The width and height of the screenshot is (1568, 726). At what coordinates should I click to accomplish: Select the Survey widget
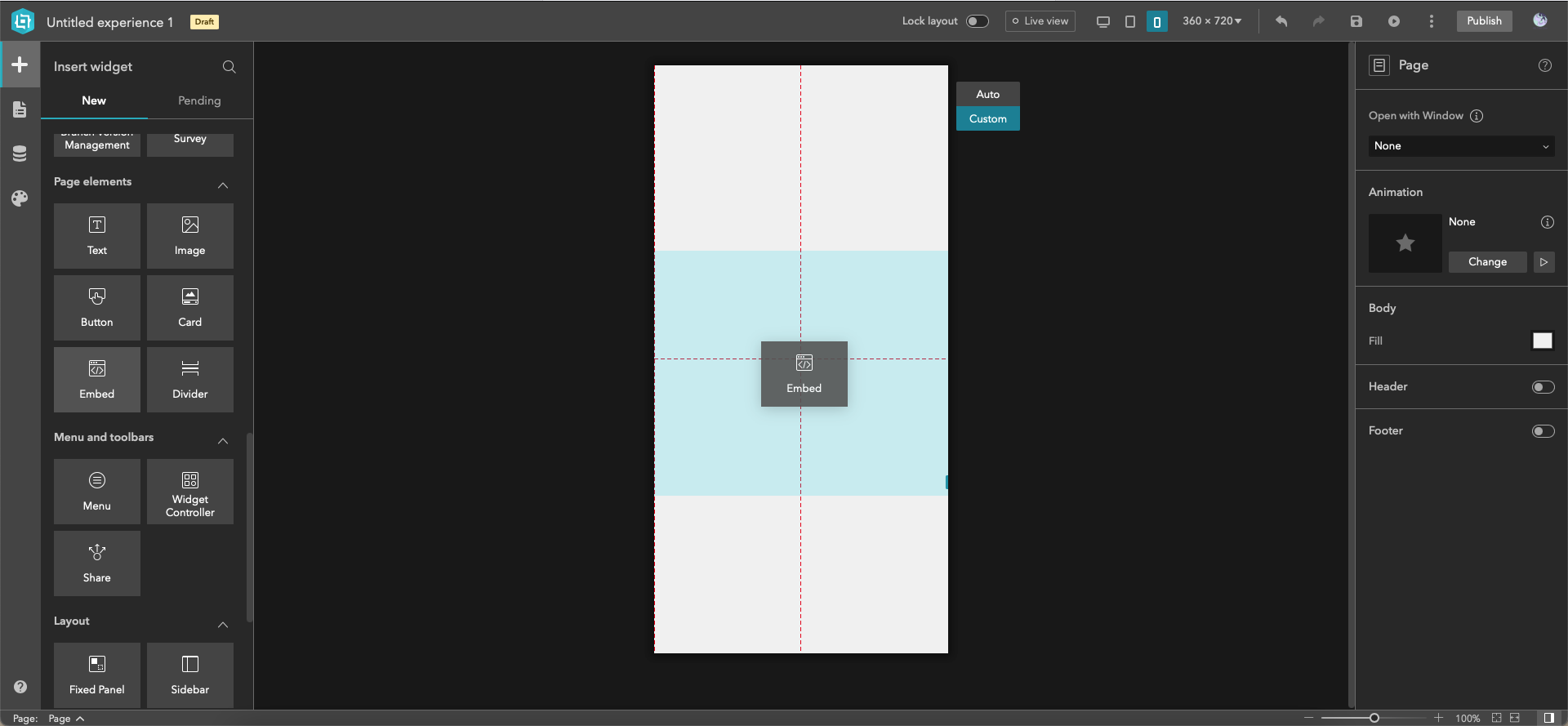coord(190,145)
